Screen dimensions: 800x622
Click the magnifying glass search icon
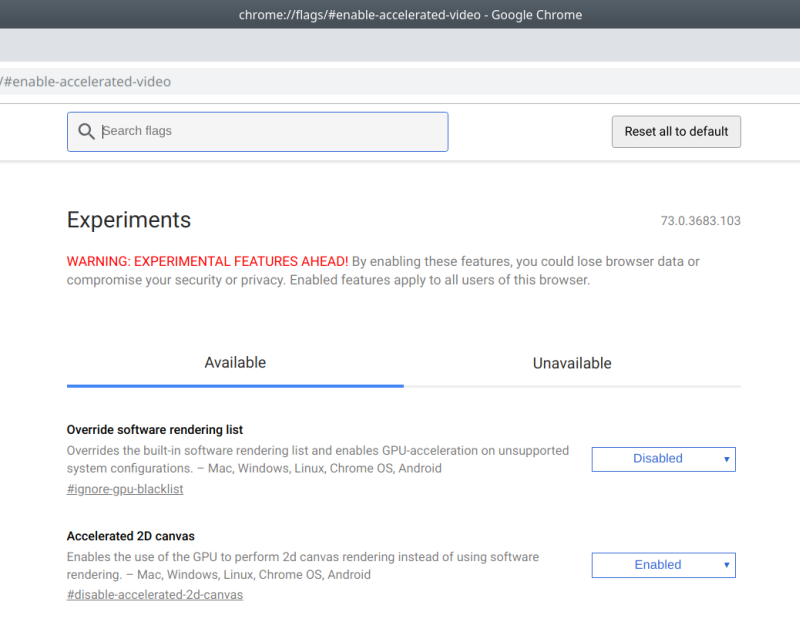tap(86, 131)
